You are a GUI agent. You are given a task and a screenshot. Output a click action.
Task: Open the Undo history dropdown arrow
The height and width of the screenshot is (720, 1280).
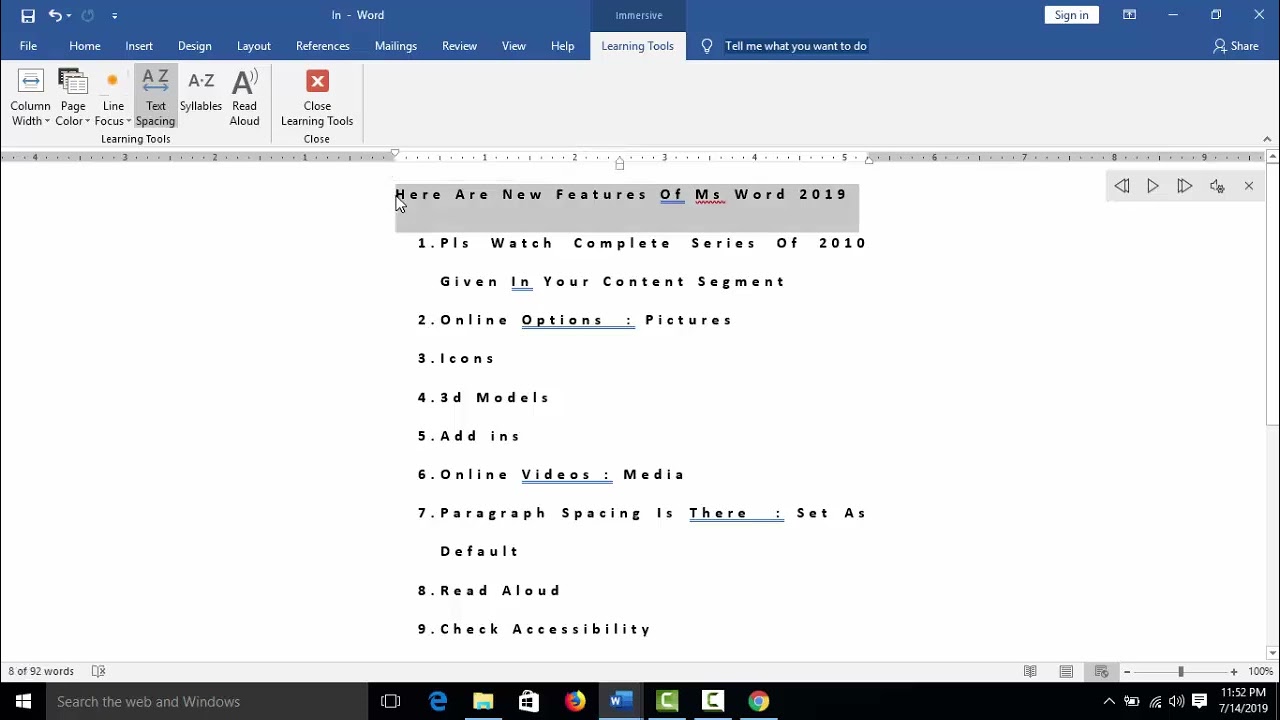pos(68,15)
